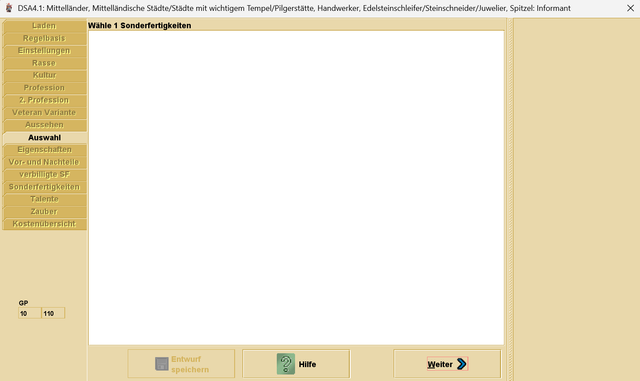640x381 pixels.
Task: Open the Talente step
Action: (44, 199)
